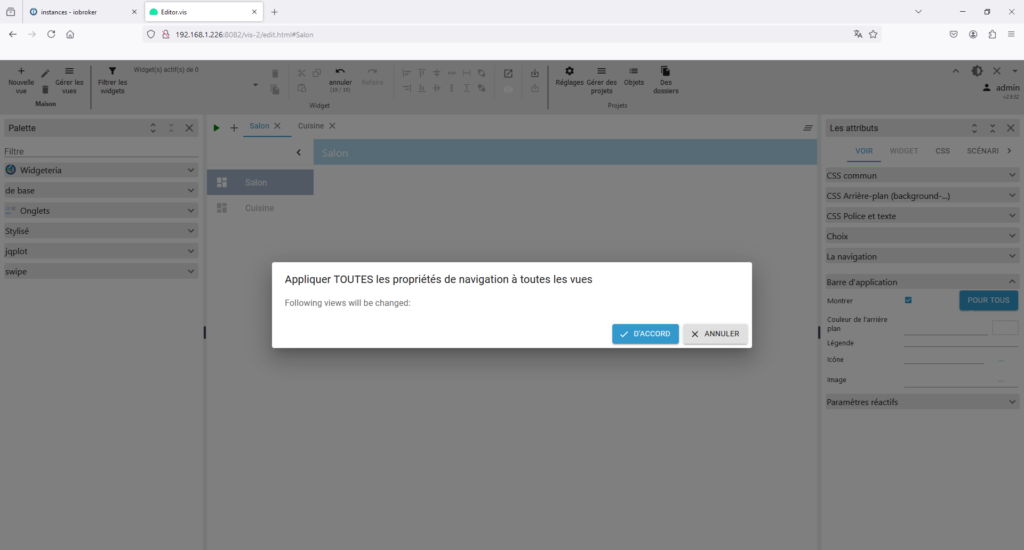Open Gérer les vues
Image resolution: width=1024 pixels, height=550 pixels.
coord(69,80)
